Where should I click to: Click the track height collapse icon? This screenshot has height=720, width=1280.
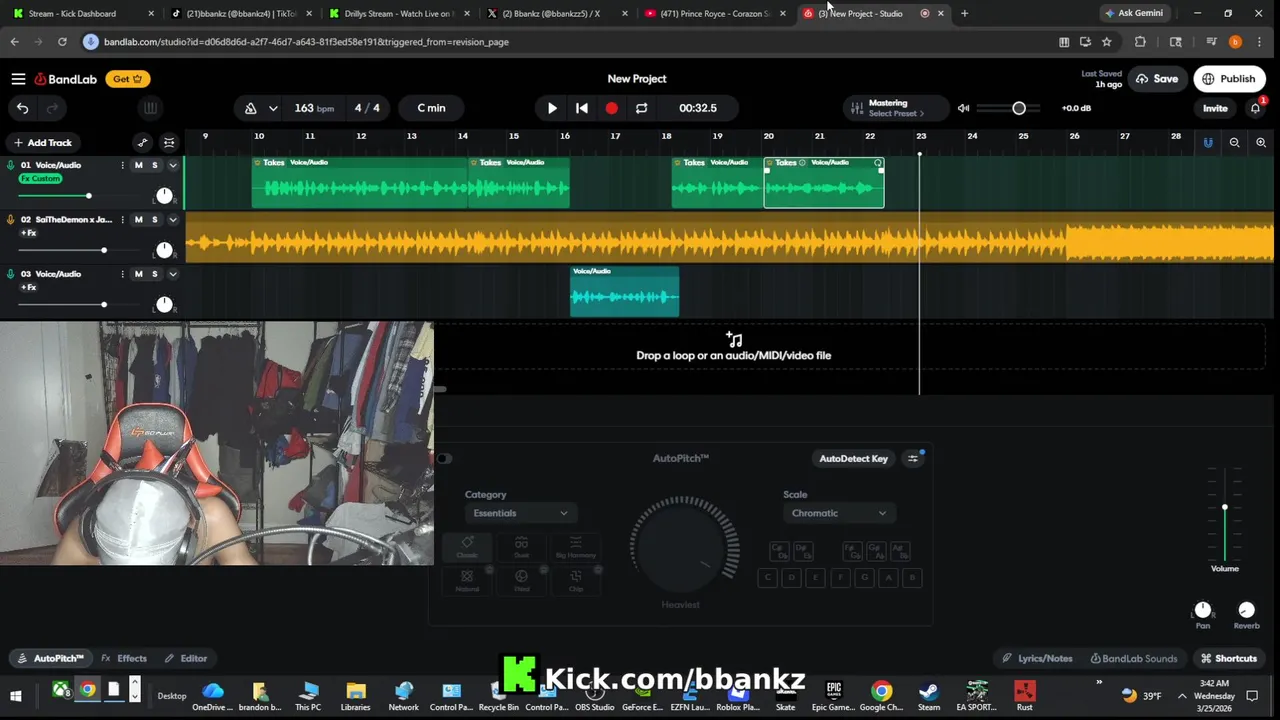click(169, 143)
